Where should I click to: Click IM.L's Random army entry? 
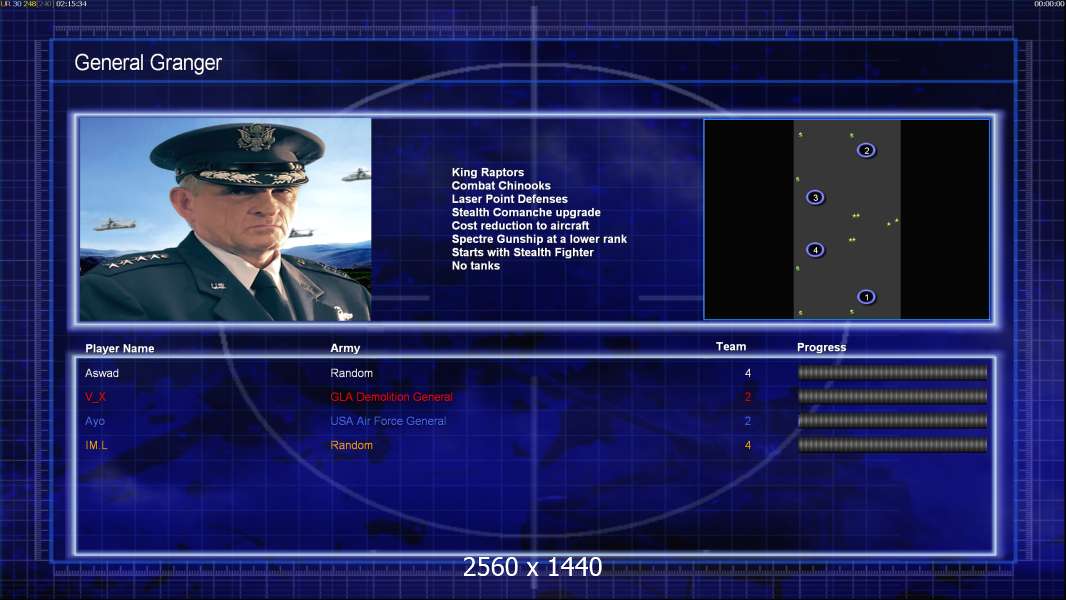pyautogui.click(x=351, y=445)
